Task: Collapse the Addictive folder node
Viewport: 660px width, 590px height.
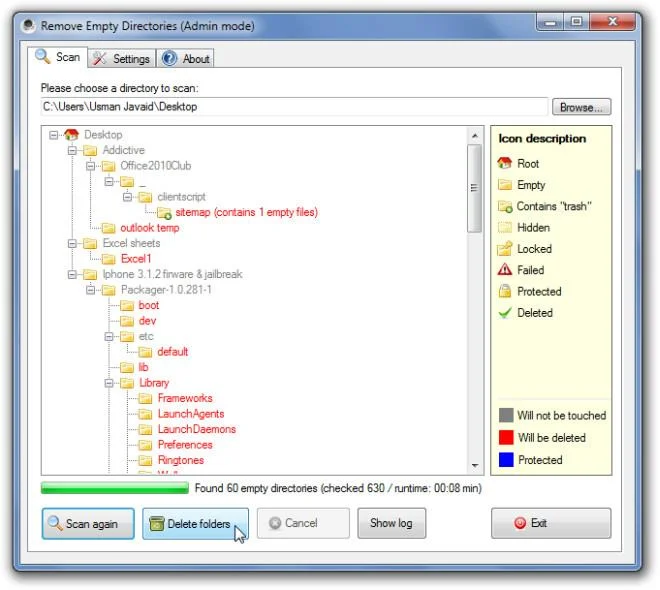Action: click(72, 150)
